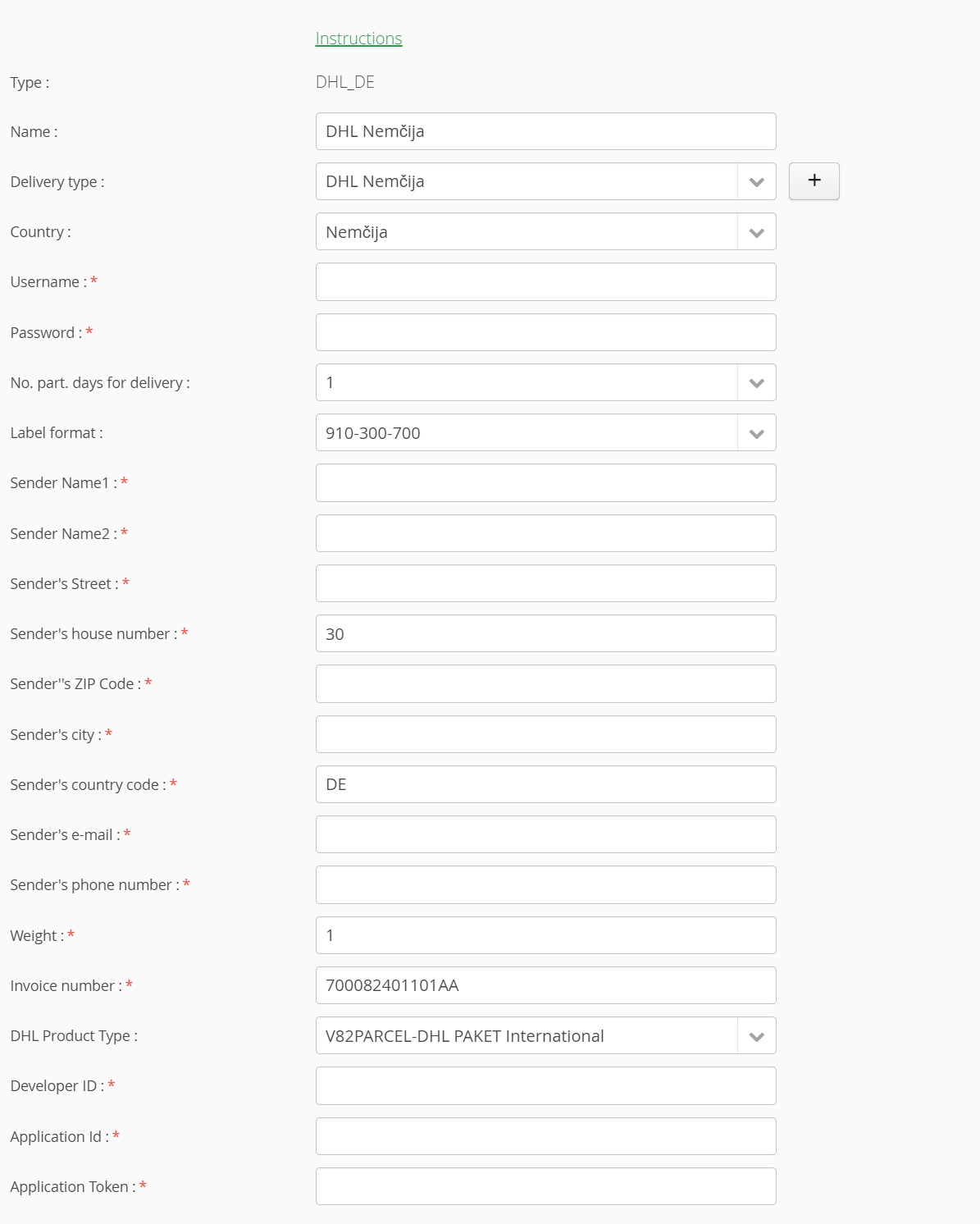This screenshot has width=980, height=1224.
Task: Focus the Username input field
Action: (x=545, y=281)
